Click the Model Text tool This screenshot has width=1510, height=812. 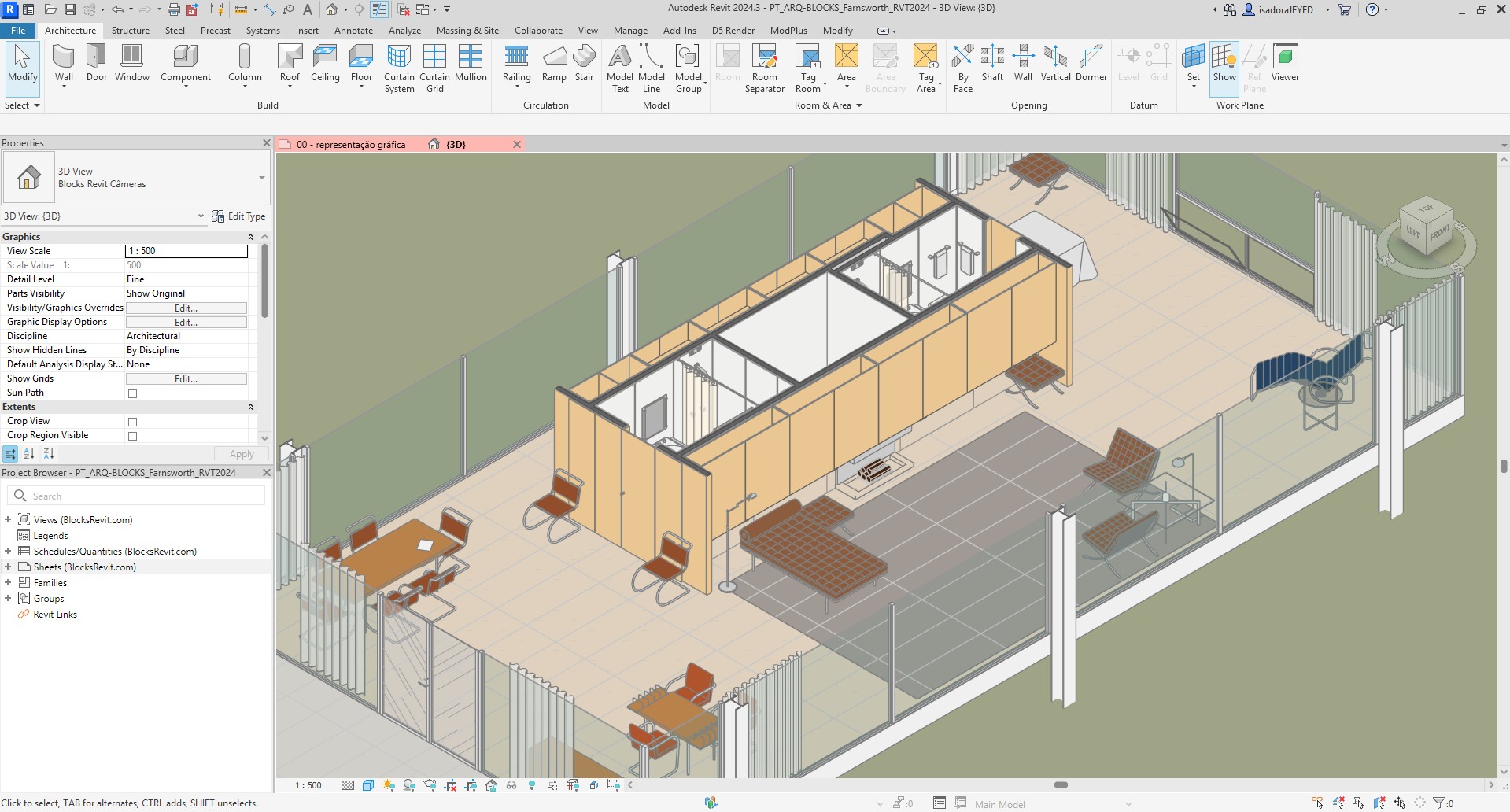[620, 68]
